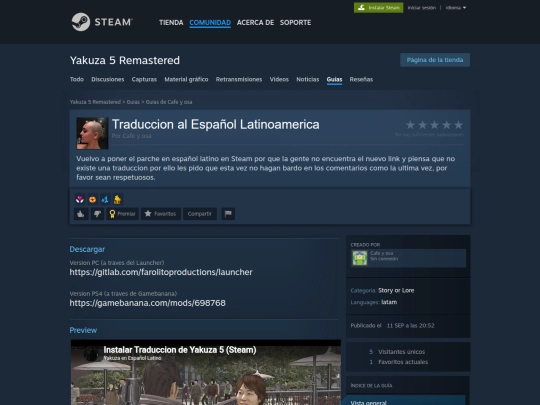
Task: Click the orange award emoji icon
Action: (x=92, y=199)
